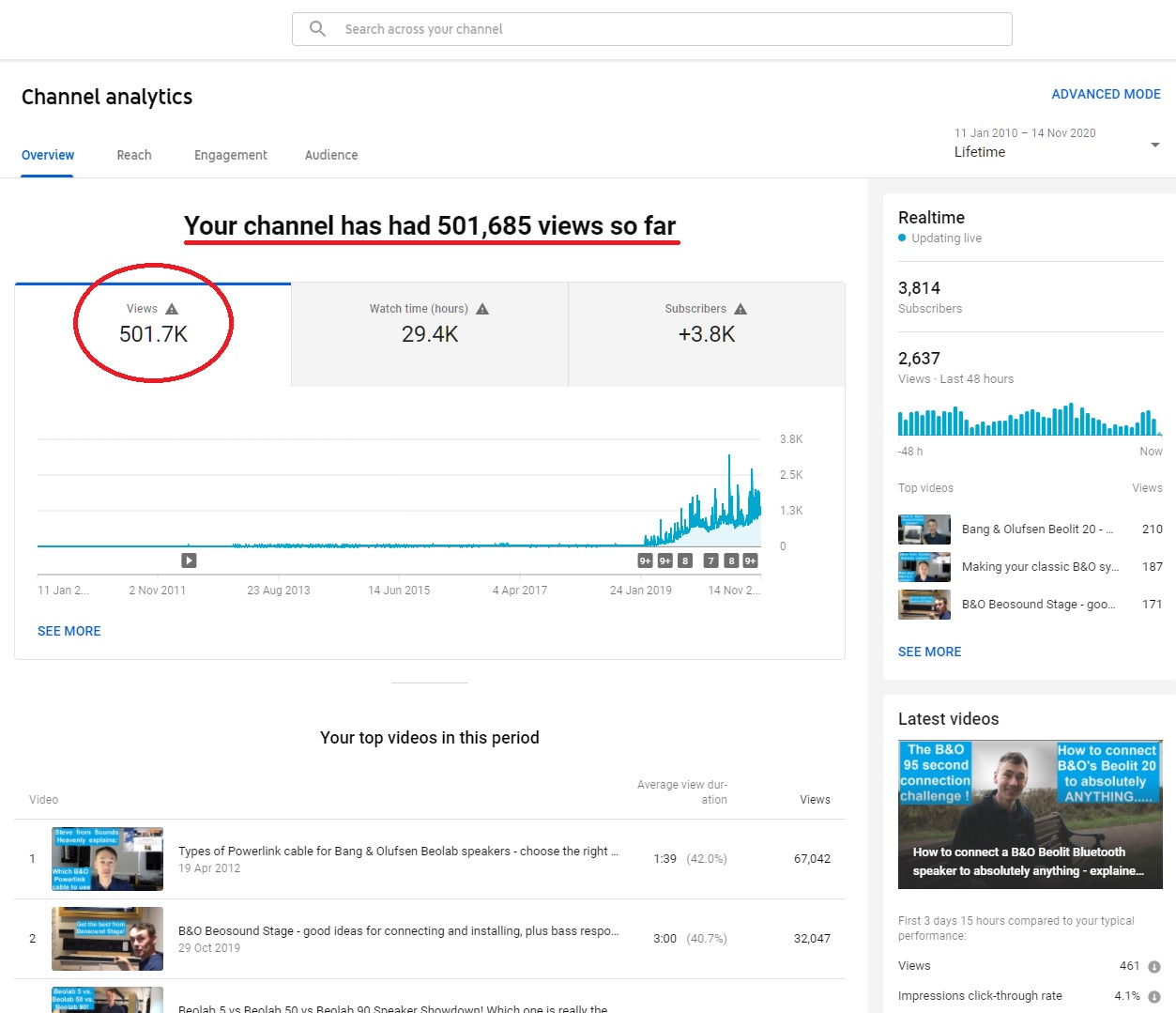The image size is (1176, 1013).
Task: Open the Engagement tab
Action: [231, 155]
